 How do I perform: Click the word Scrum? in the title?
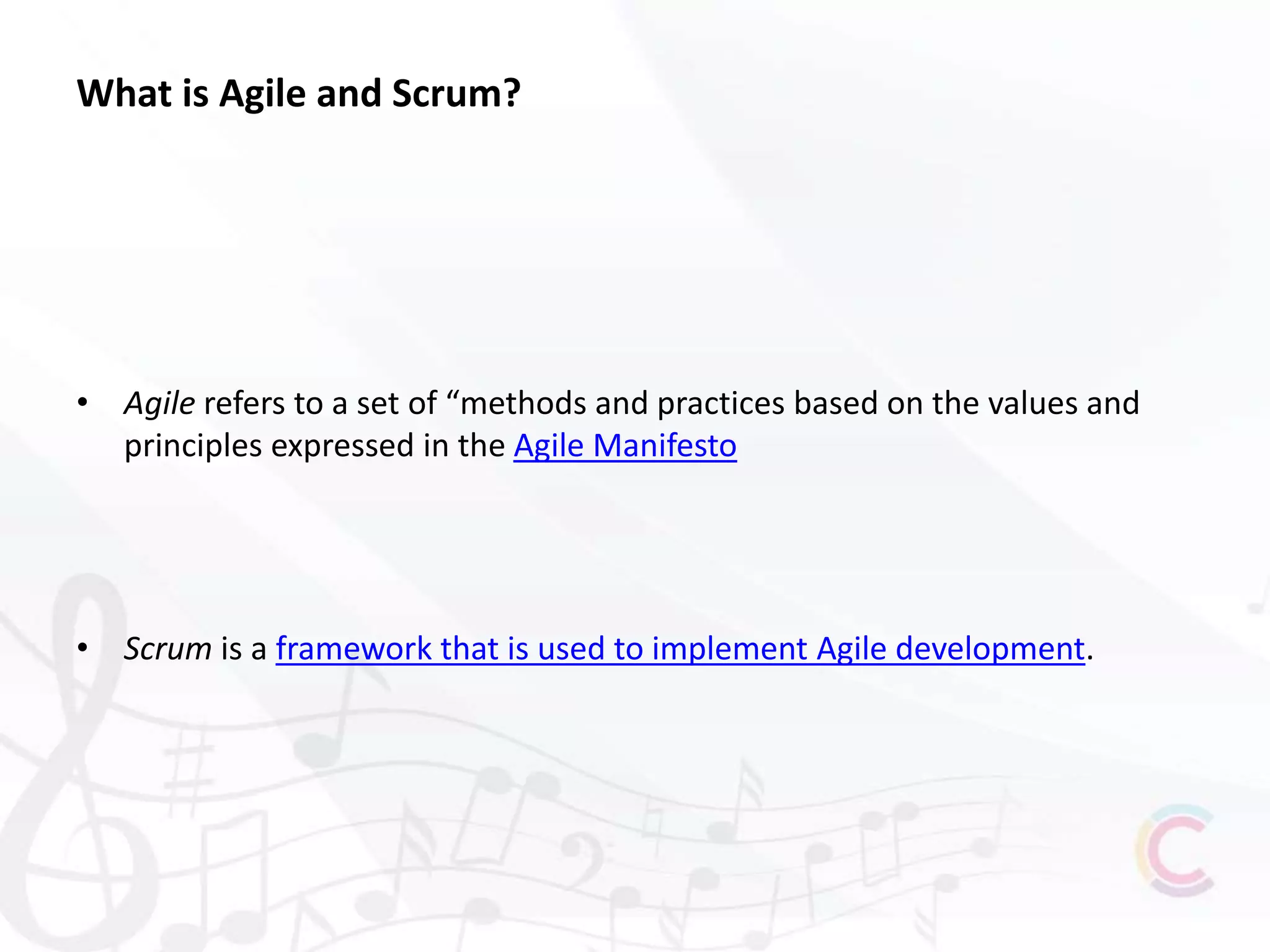[x=456, y=94]
